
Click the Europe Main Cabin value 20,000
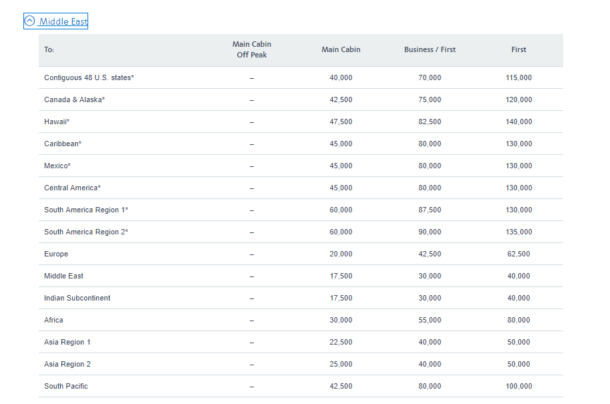click(341, 254)
